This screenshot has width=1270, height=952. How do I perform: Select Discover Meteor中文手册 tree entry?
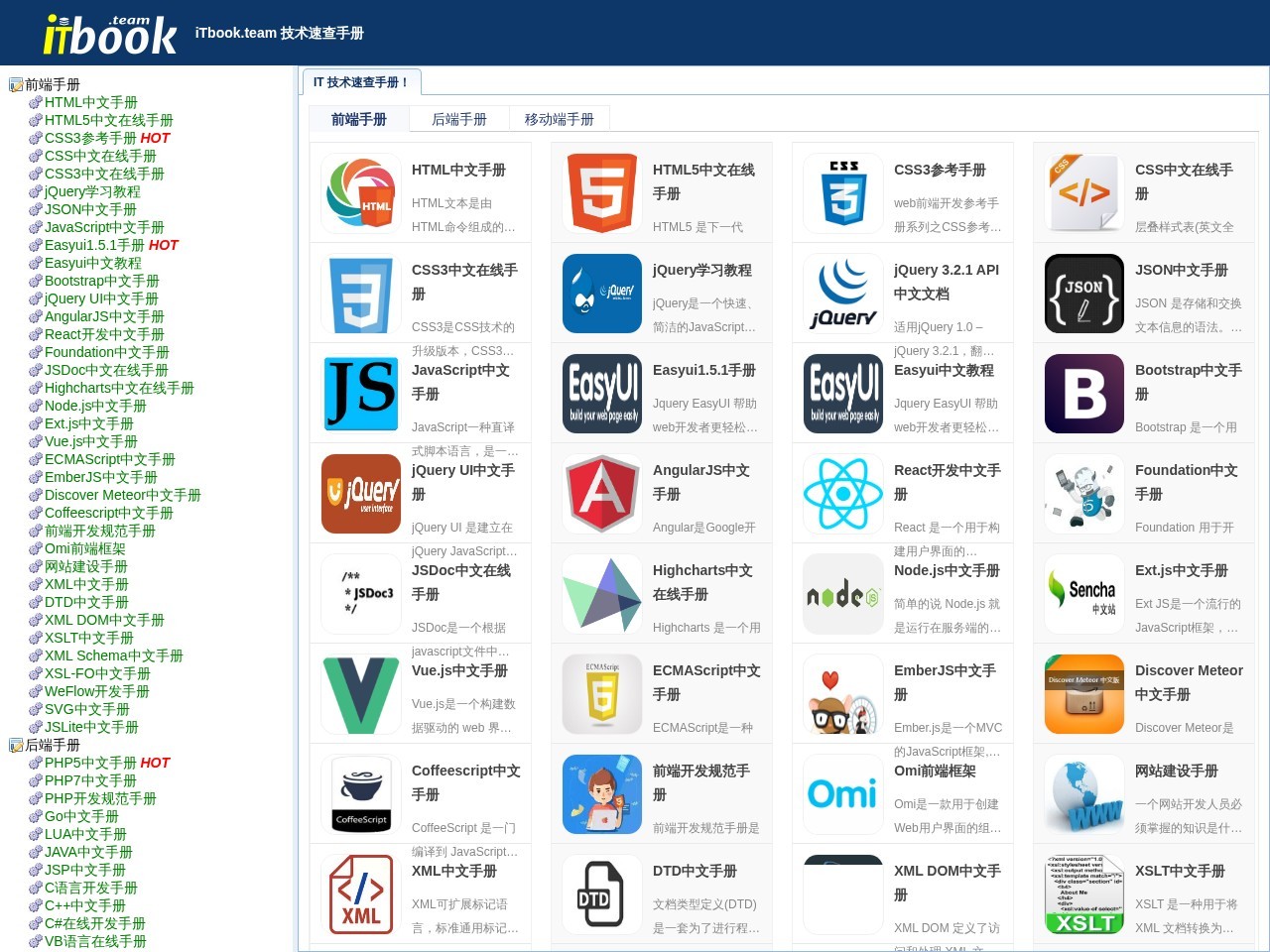tap(123, 495)
